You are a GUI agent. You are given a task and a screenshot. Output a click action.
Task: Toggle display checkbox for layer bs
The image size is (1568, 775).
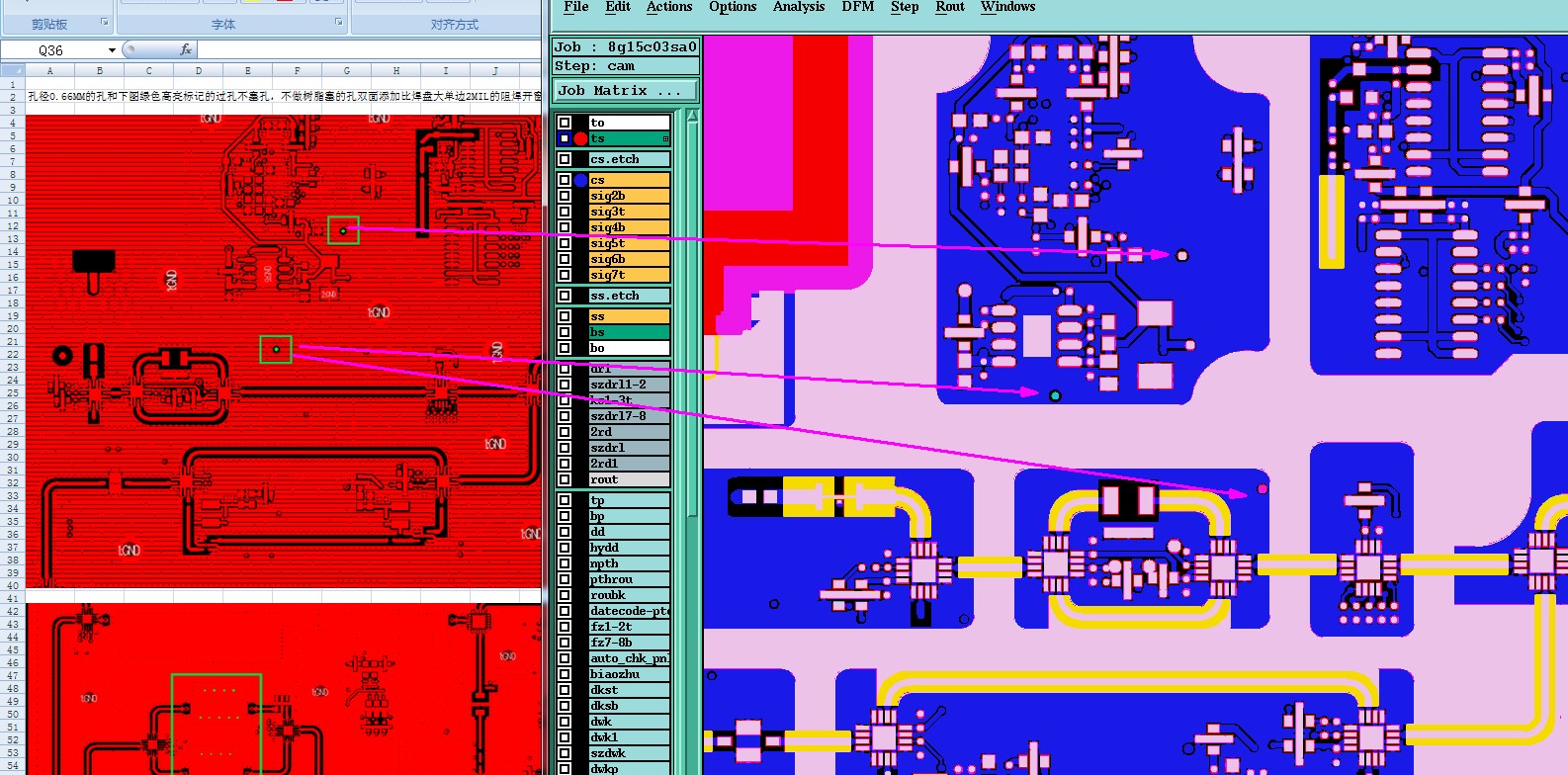(565, 332)
